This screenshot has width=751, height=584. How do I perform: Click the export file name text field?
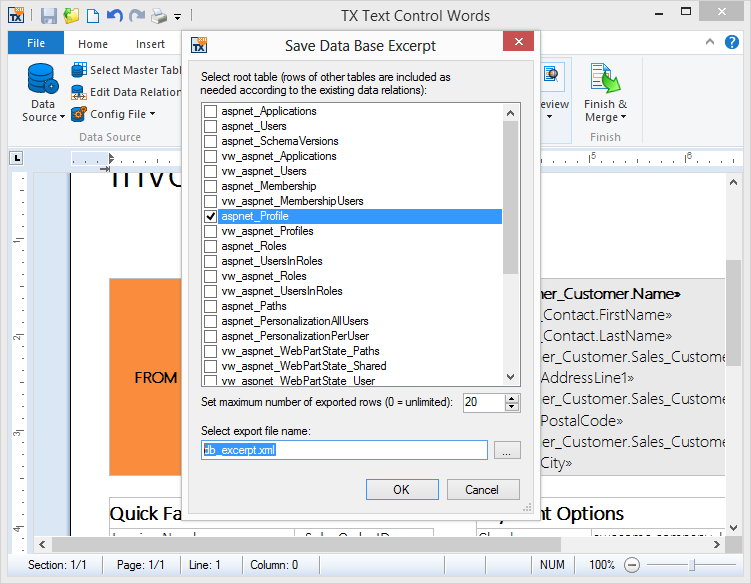point(344,451)
